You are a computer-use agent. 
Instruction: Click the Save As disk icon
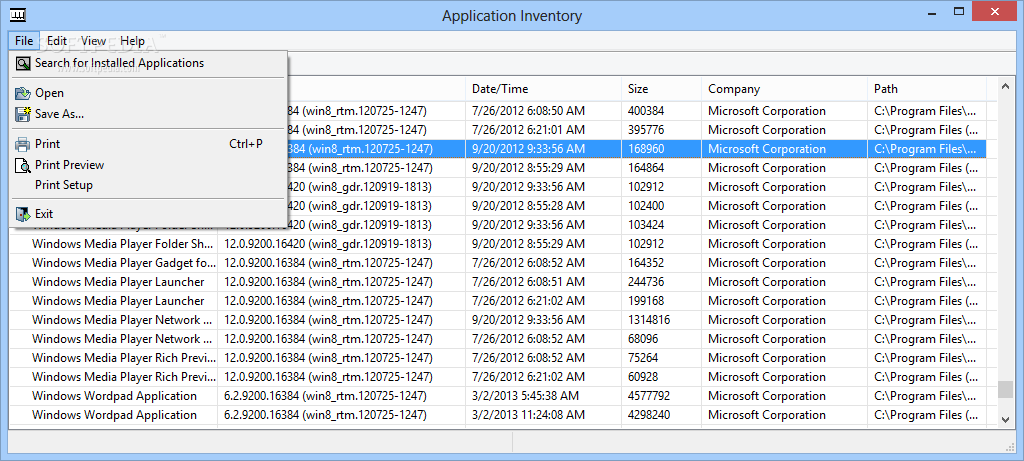pyautogui.click(x=23, y=114)
